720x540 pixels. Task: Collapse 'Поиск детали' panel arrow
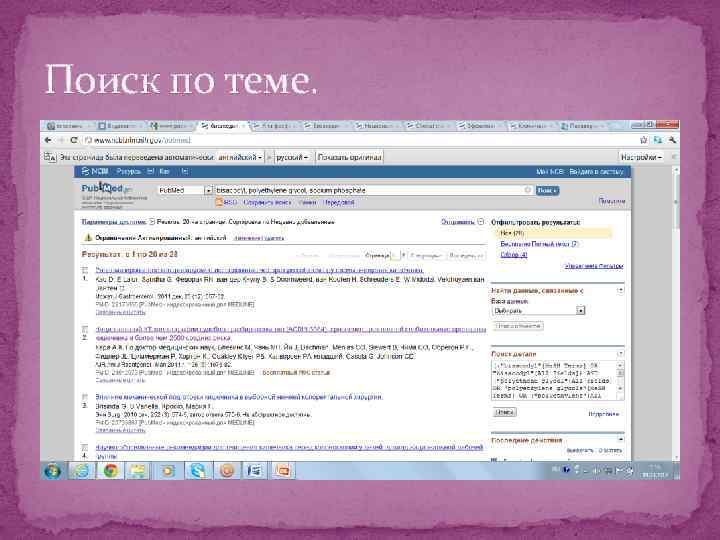click(x=620, y=354)
